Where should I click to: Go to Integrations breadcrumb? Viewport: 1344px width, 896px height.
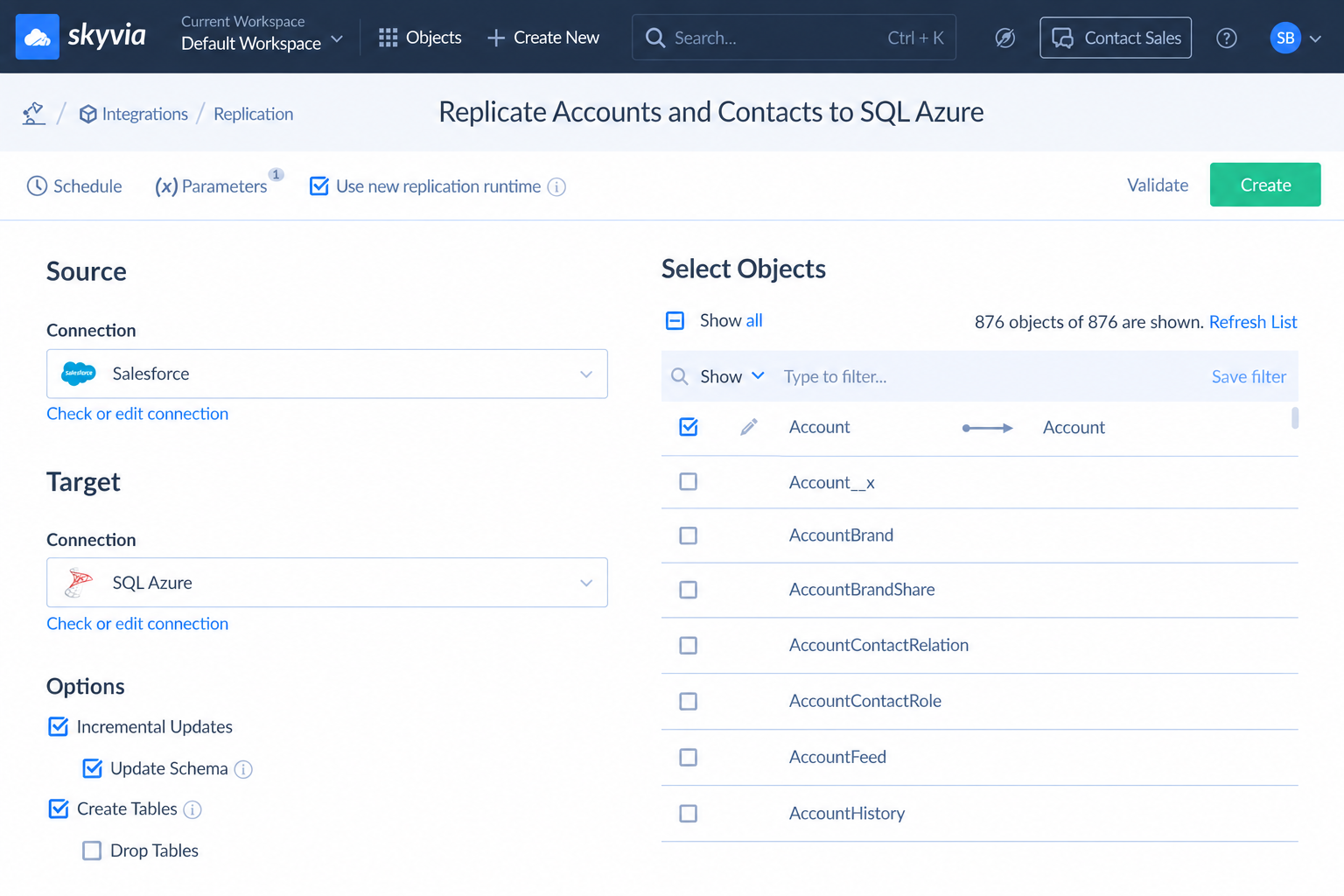coord(134,114)
